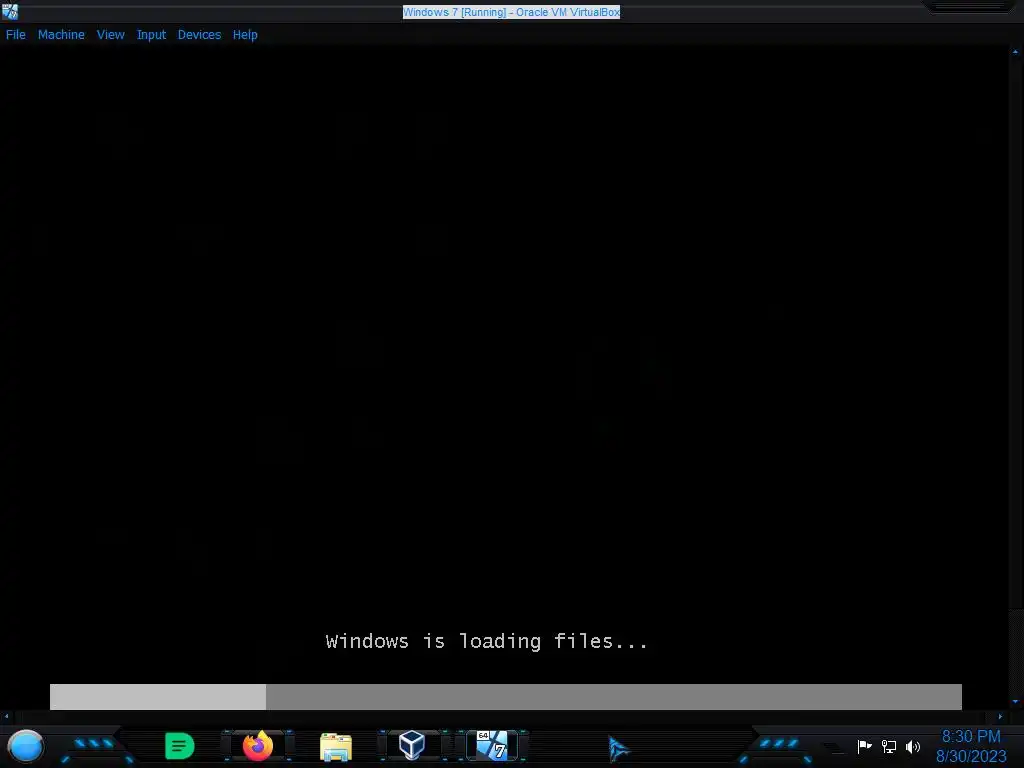Select the Windows 7 VM taskbar button

[492, 745]
